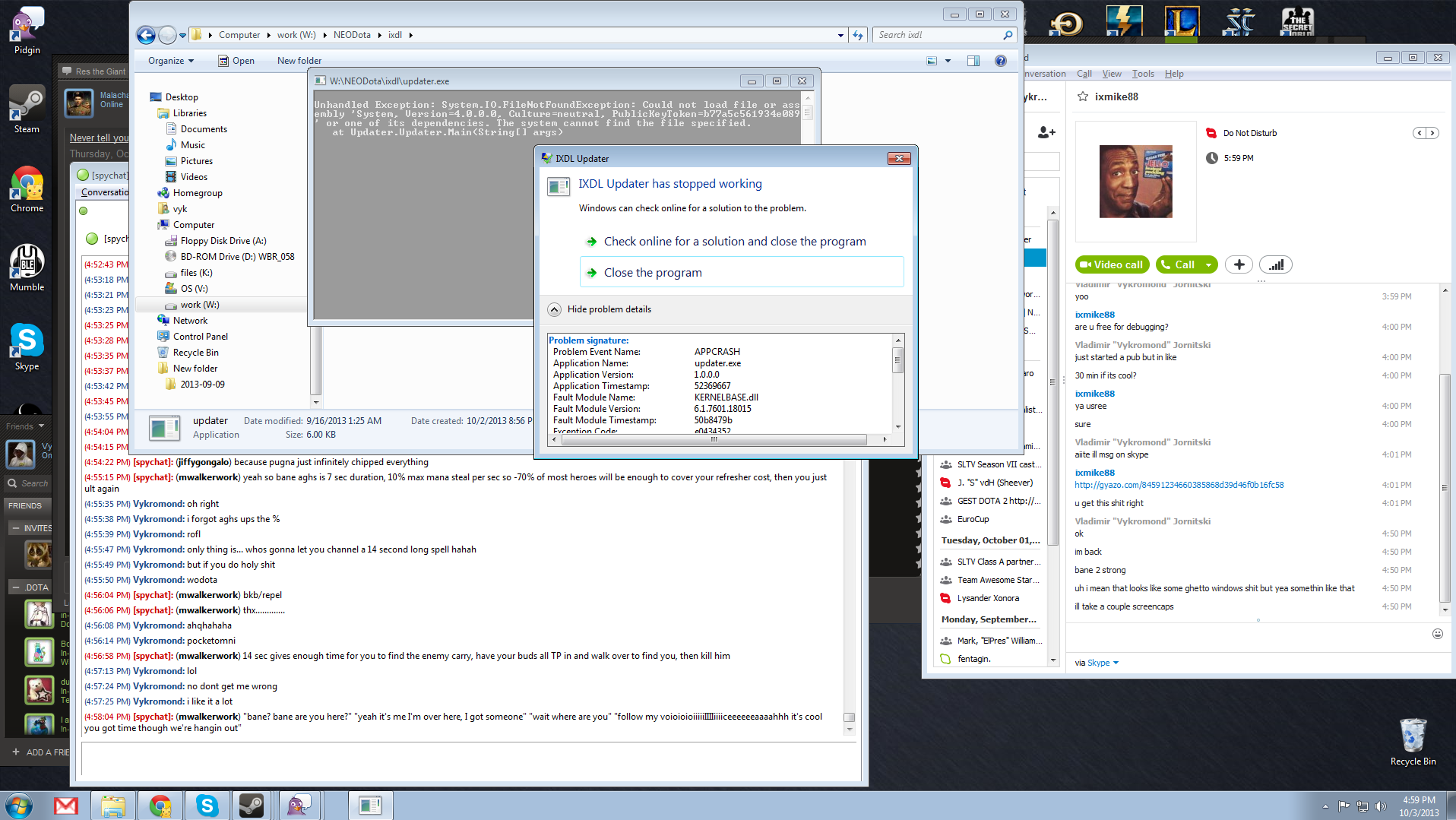Open Steam desktop shortcut
1456x820 pixels.
point(27,109)
